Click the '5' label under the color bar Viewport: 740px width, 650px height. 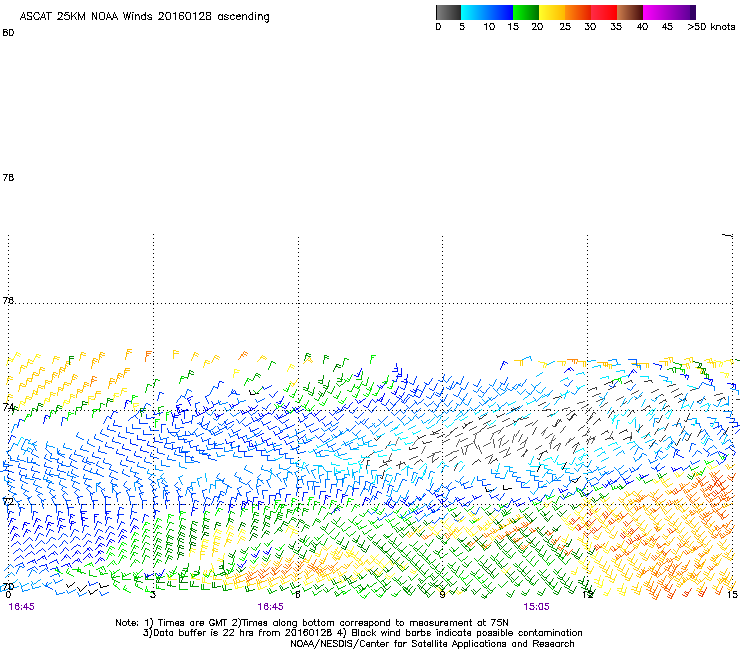(462, 27)
